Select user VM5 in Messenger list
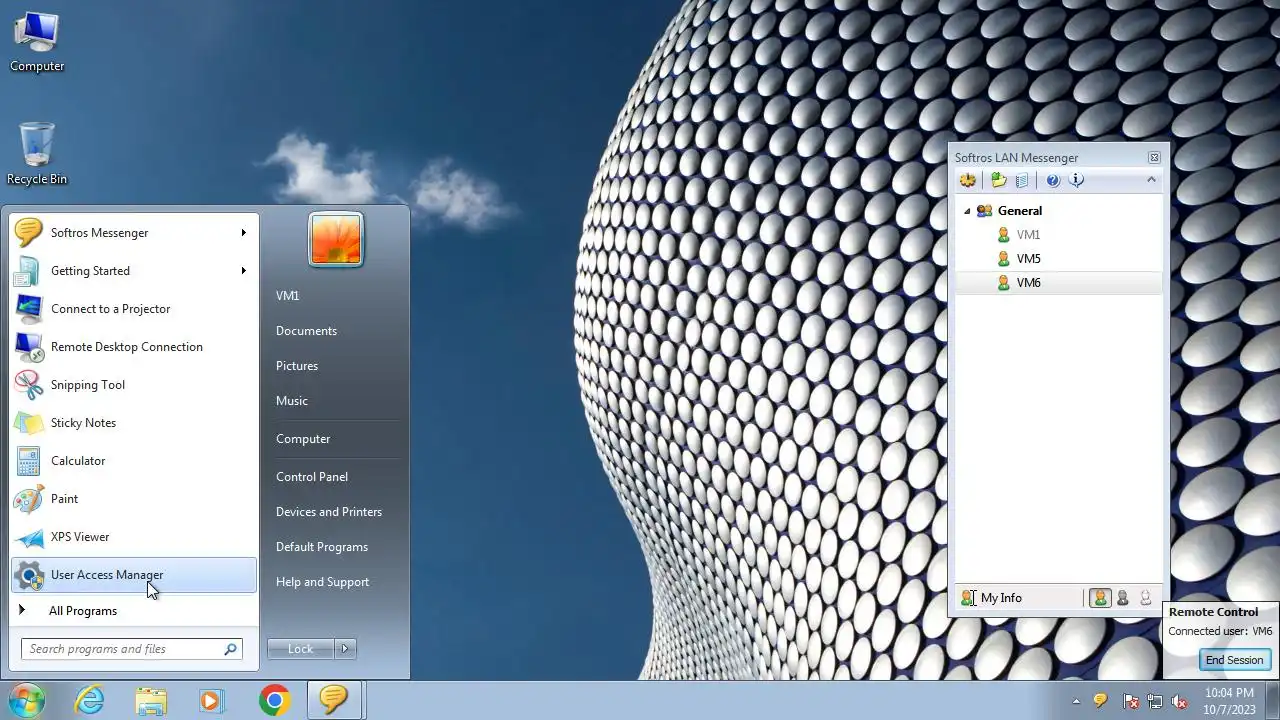This screenshot has width=1280, height=720. 1028,259
